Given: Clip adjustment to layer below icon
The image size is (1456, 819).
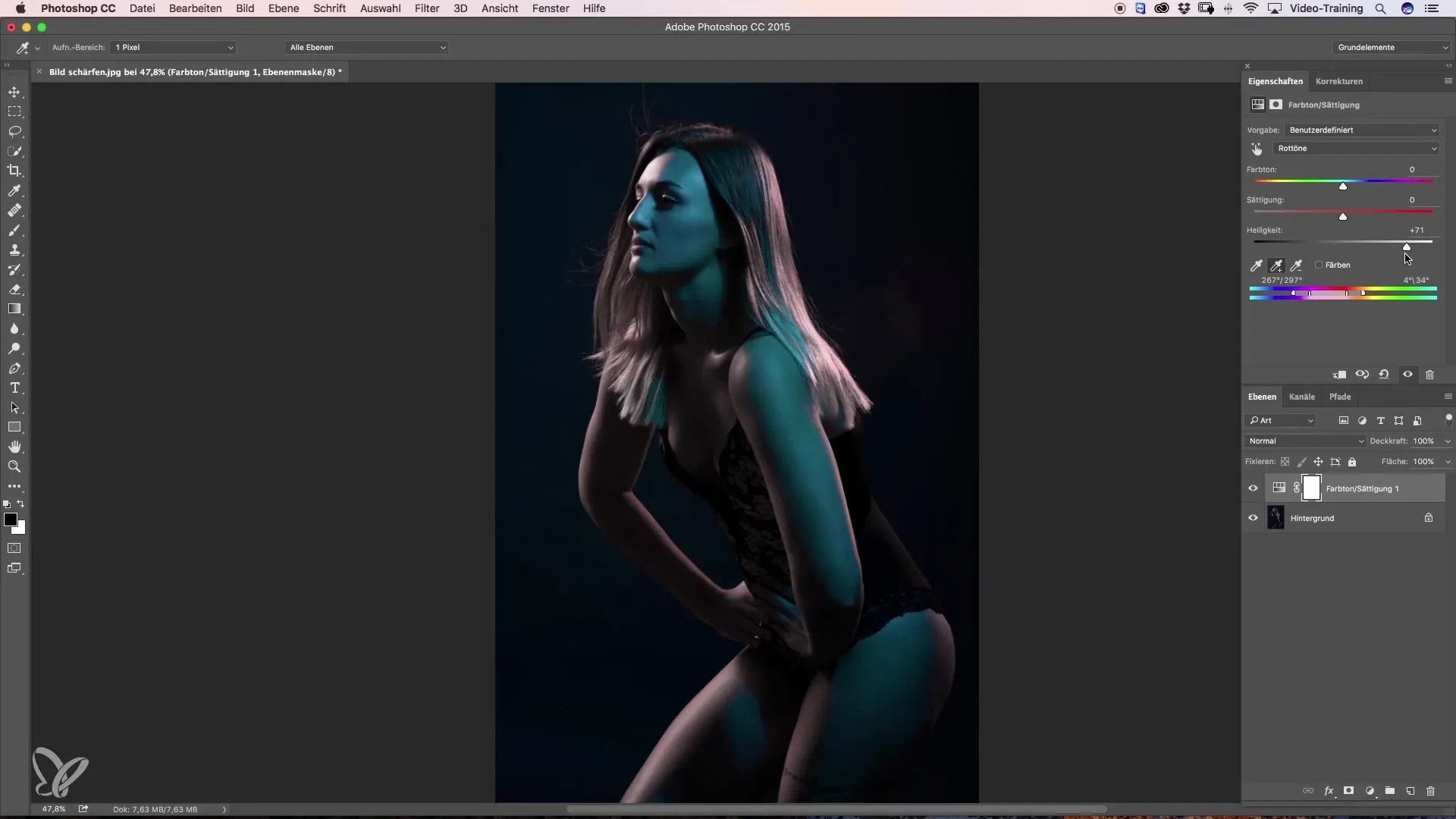Looking at the screenshot, I should [1340, 375].
